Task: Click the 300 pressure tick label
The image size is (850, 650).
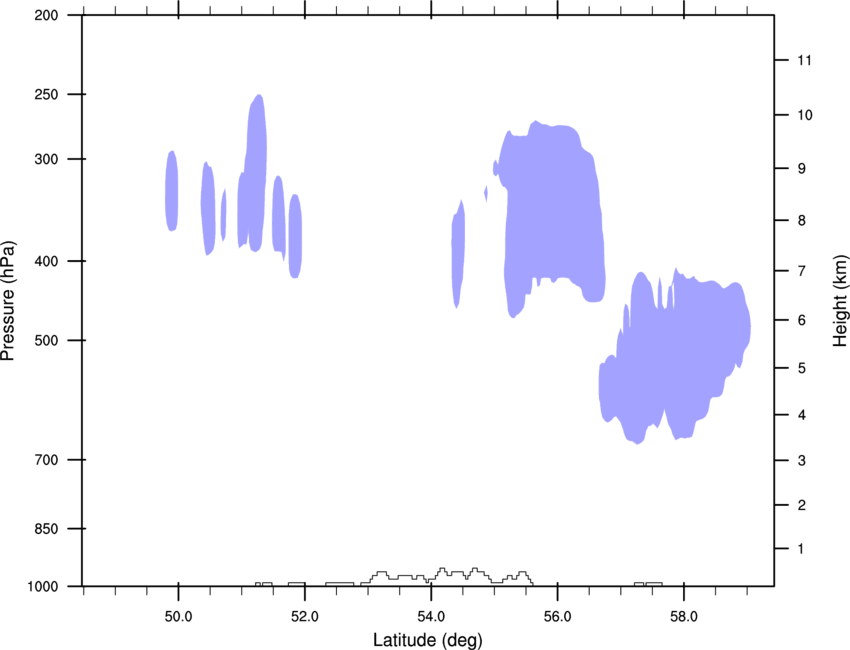Action: [x=47, y=159]
